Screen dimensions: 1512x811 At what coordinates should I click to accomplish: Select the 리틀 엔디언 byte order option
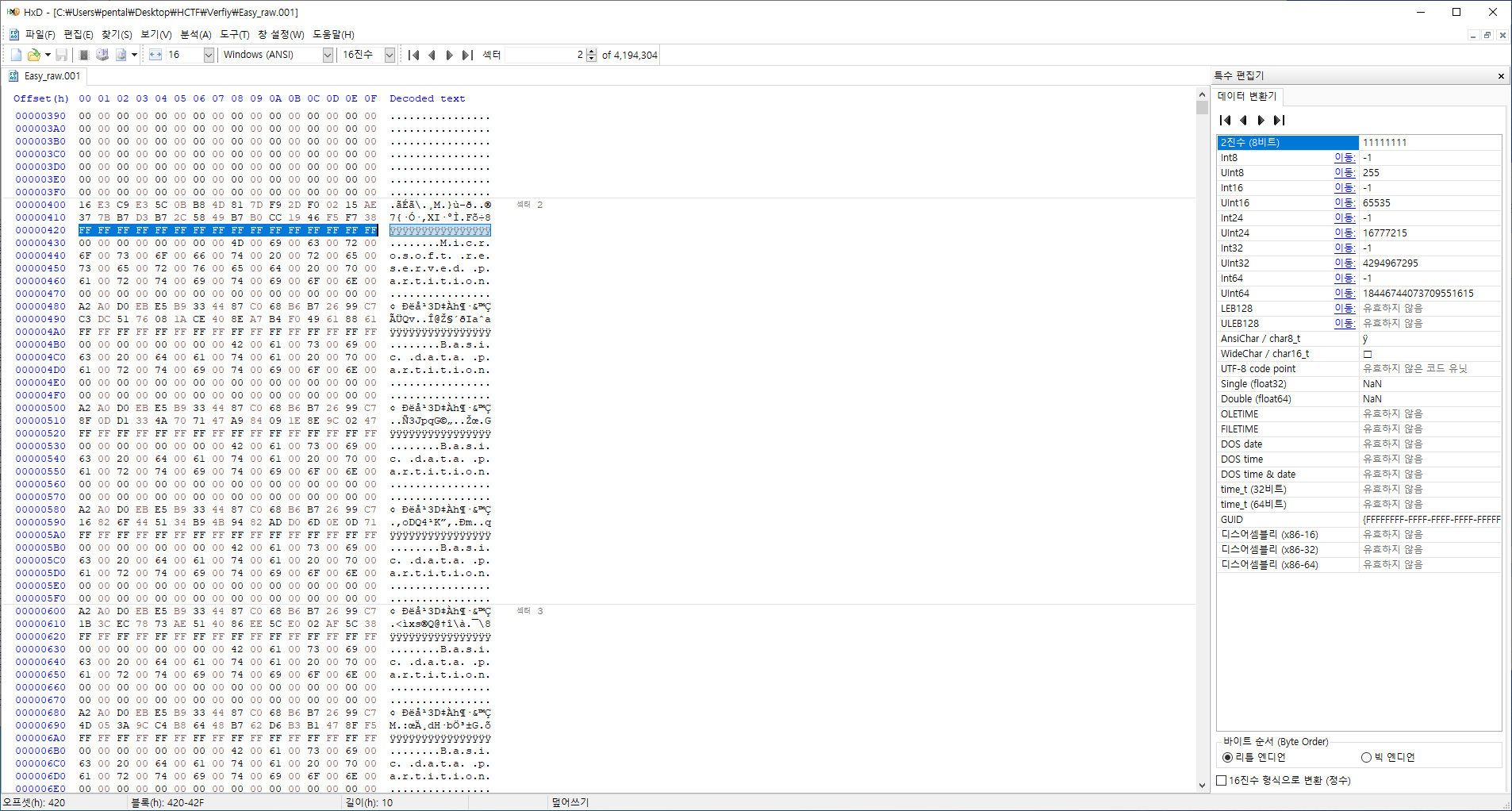(1228, 757)
